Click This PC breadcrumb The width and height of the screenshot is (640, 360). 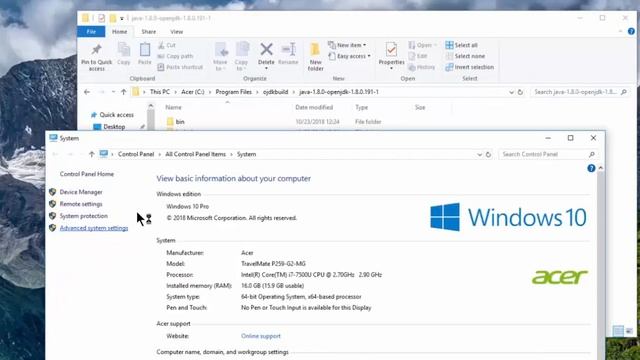(160, 92)
